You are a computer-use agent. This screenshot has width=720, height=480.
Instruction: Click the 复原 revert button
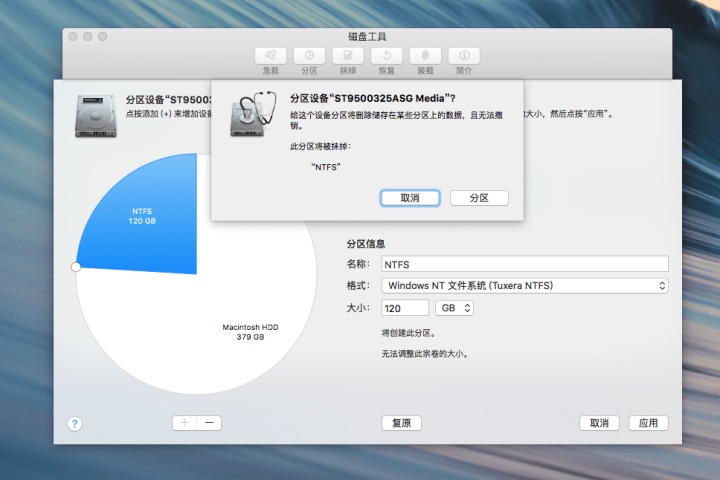(401, 423)
